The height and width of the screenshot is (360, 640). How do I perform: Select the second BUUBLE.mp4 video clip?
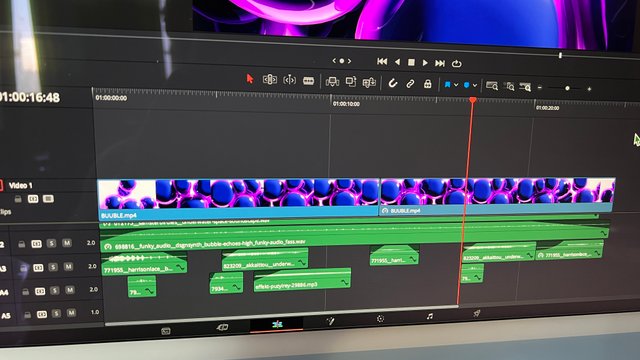(x=497, y=195)
